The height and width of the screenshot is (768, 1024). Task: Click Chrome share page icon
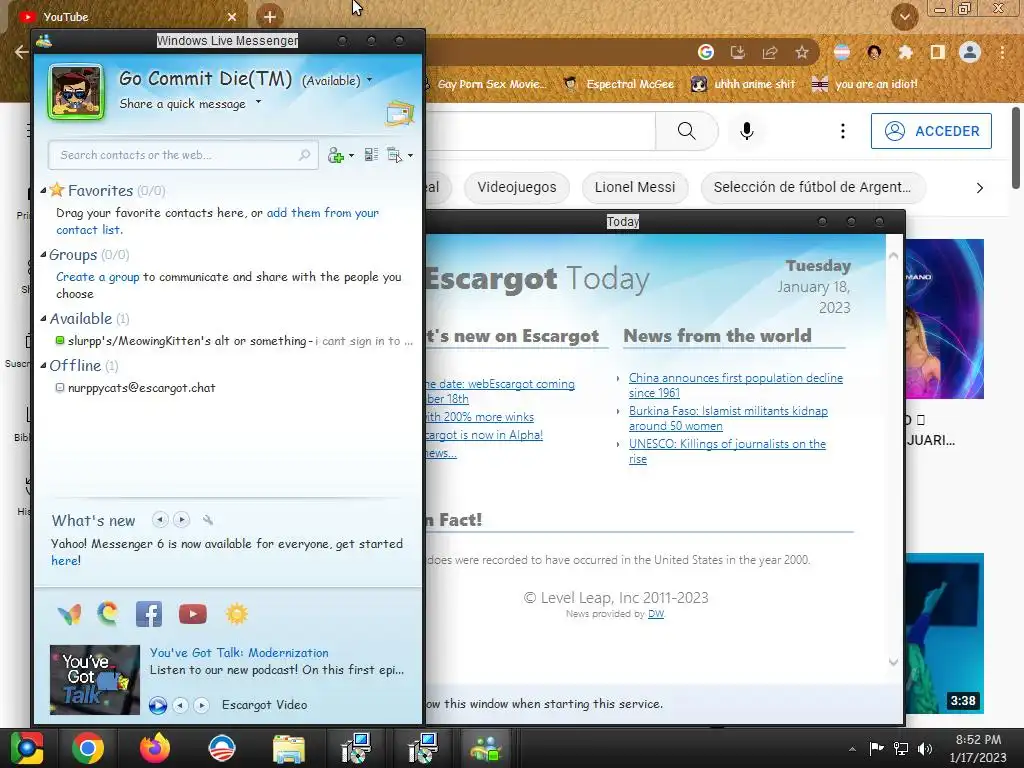pyautogui.click(x=770, y=52)
